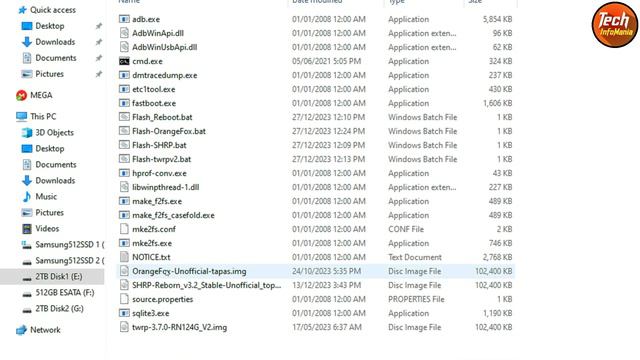Select the mke2fs.exe icon

124,243
